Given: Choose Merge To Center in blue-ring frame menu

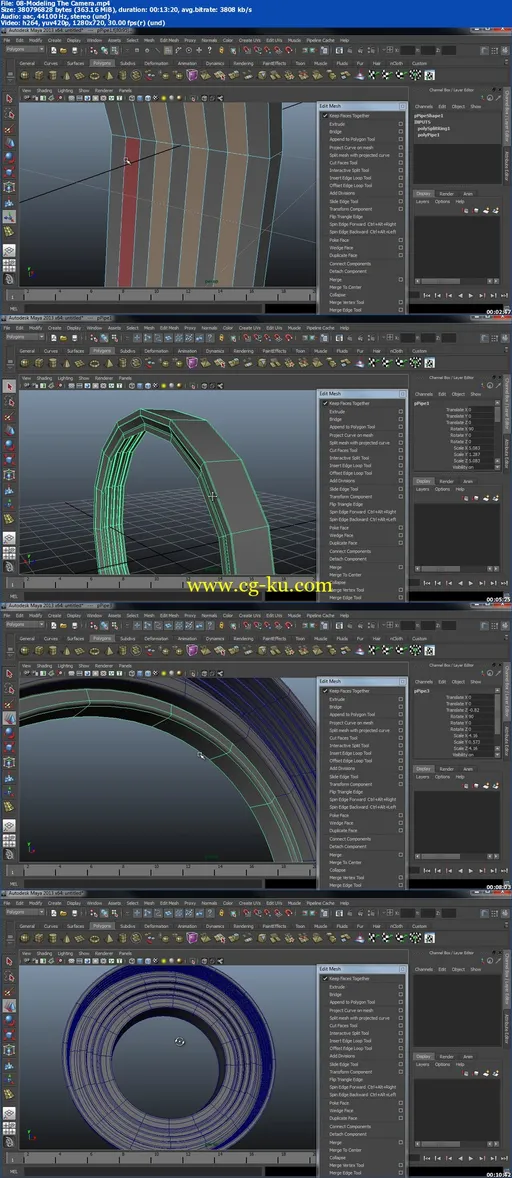Looking at the screenshot, I should (x=345, y=1149).
